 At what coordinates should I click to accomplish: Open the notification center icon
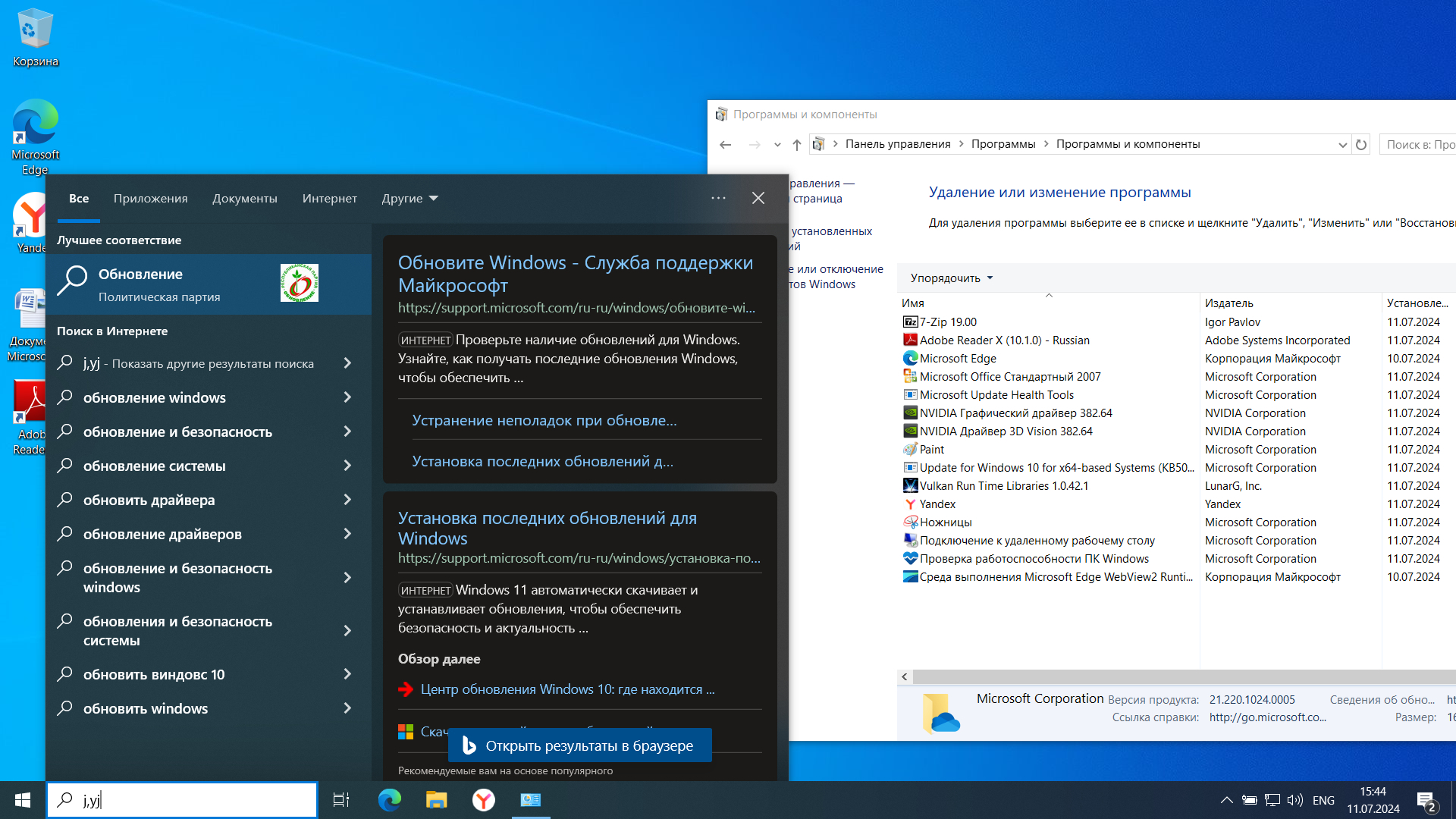click(1426, 800)
